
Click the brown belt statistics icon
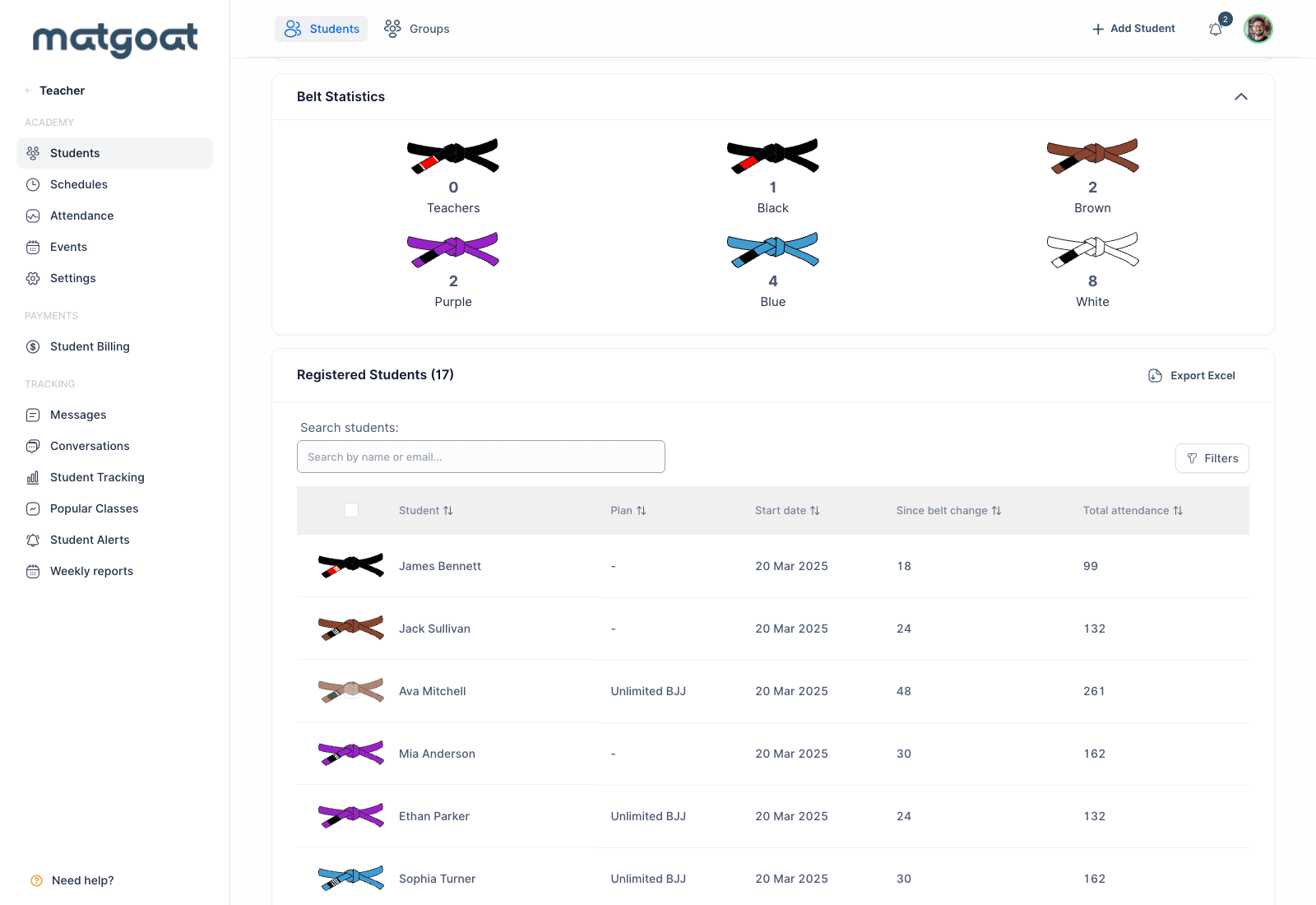[x=1092, y=156]
